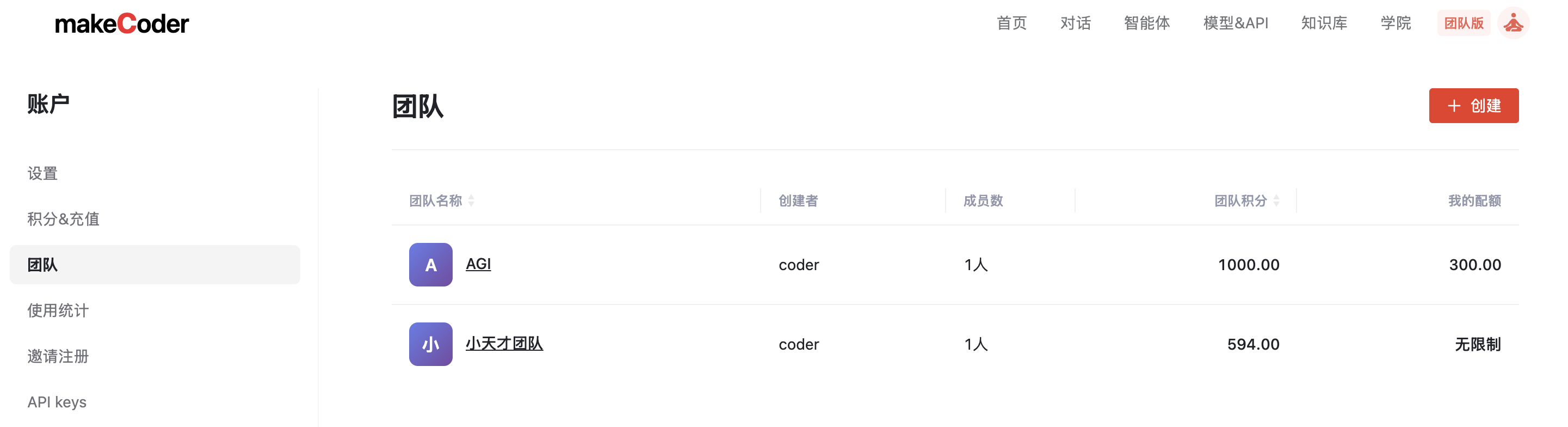Open the AGI team link

pos(478,264)
